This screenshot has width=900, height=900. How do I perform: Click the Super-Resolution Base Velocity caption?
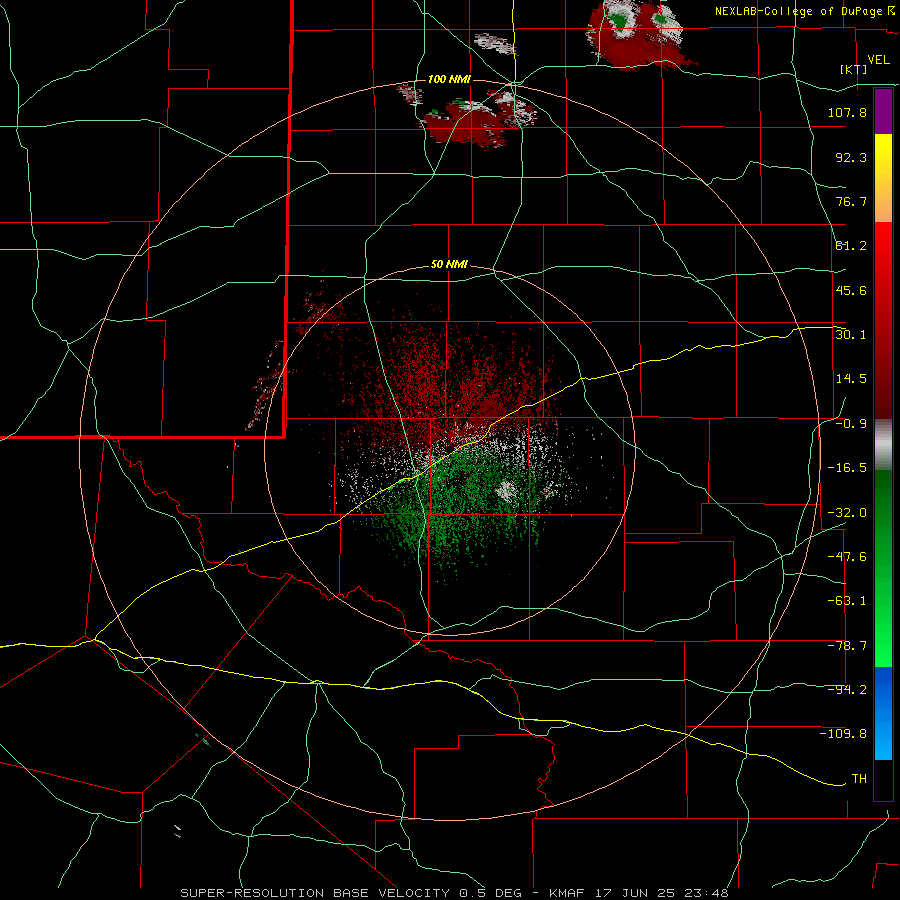[x=454, y=893]
